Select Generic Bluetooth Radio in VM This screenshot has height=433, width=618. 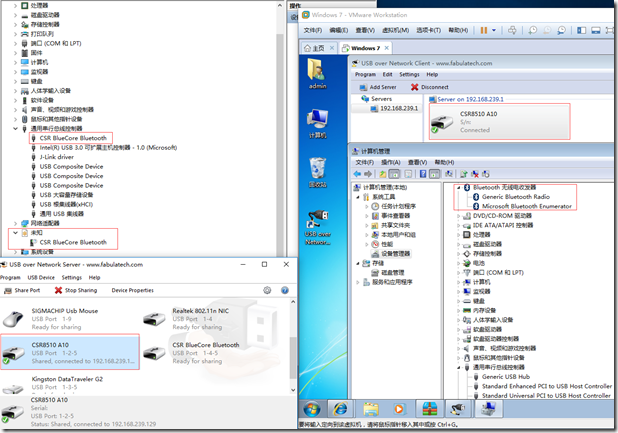coord(516,197)
